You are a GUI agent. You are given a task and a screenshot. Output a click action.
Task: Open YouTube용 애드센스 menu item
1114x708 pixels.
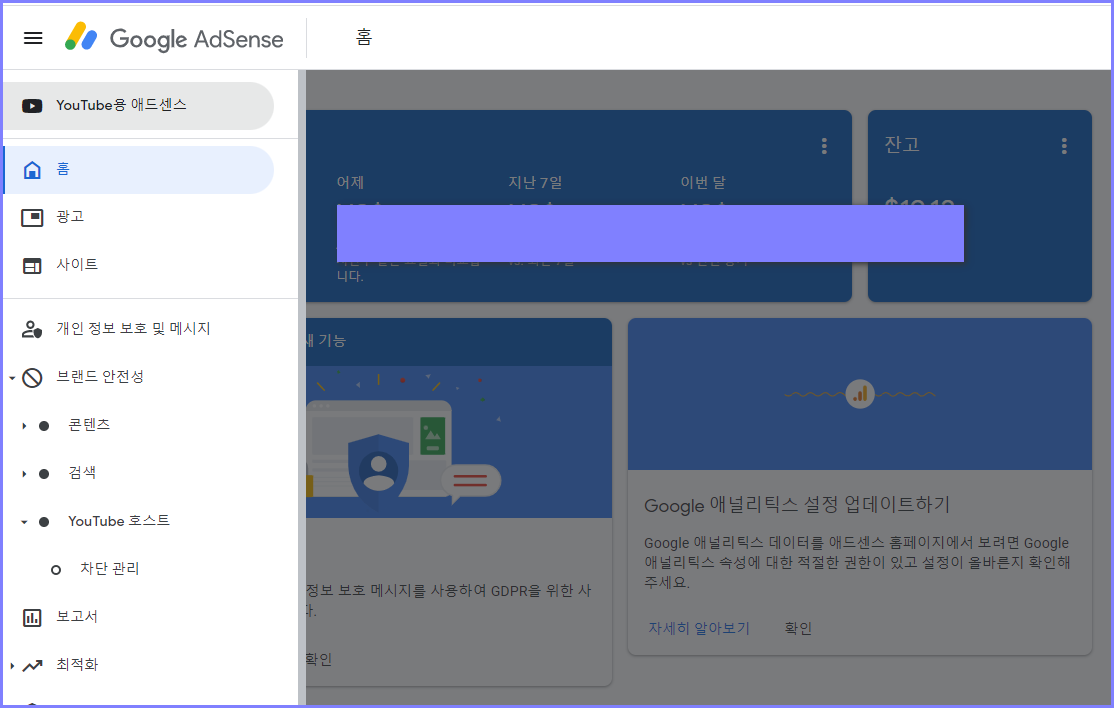[139, 106]
